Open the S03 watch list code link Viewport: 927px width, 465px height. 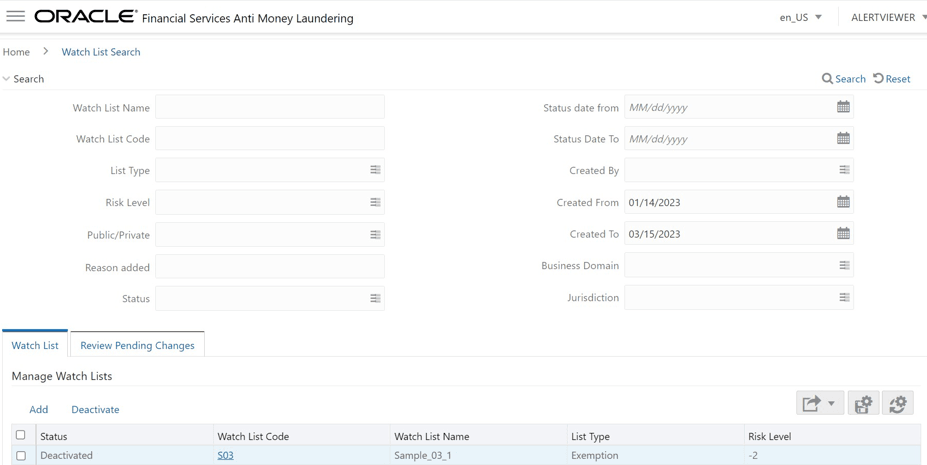coord(225,456)
